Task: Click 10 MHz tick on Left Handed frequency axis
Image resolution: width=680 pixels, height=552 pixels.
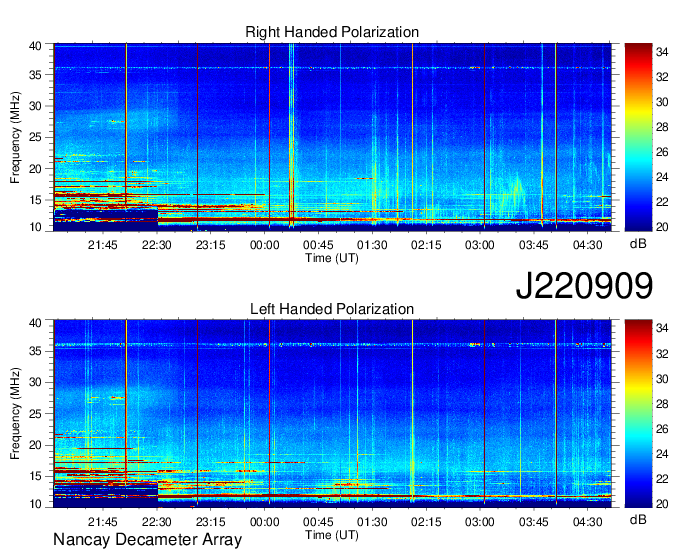Action: point(35,504)
